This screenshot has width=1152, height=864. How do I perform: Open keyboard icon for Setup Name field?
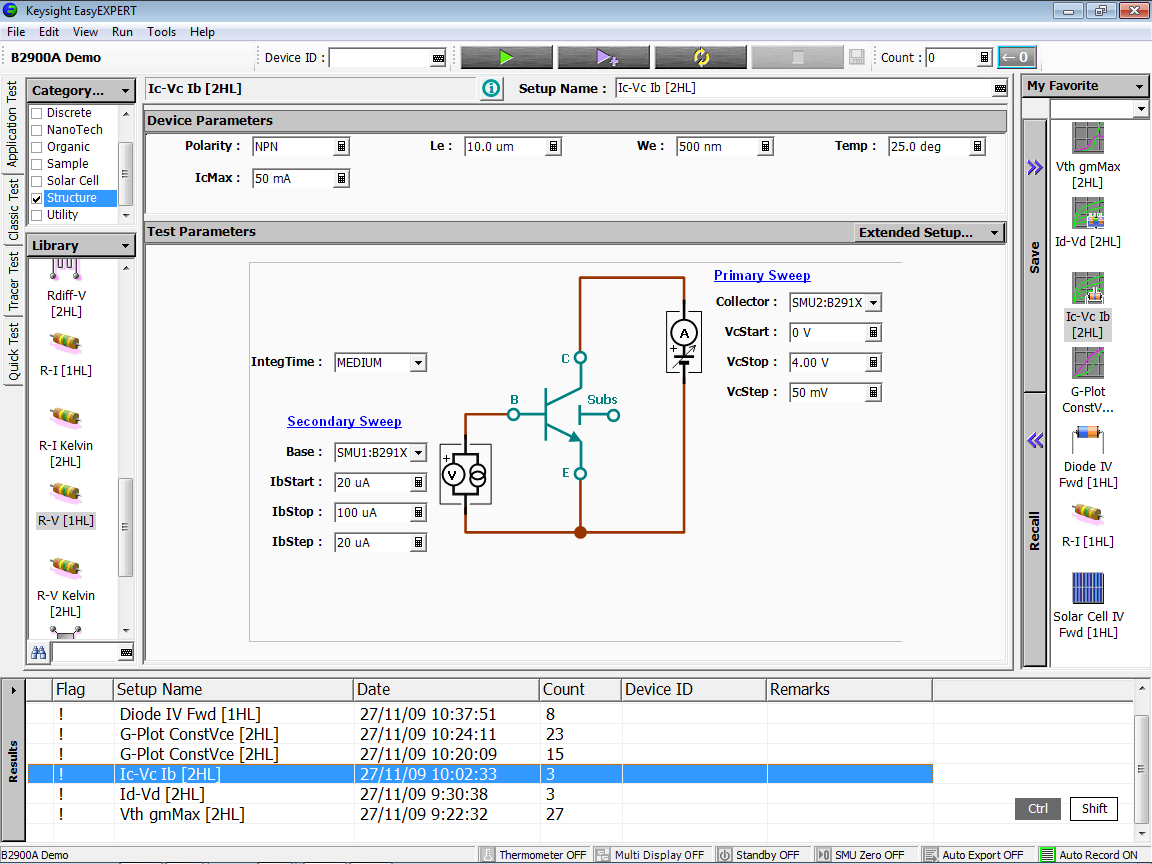pos(1000,89)
